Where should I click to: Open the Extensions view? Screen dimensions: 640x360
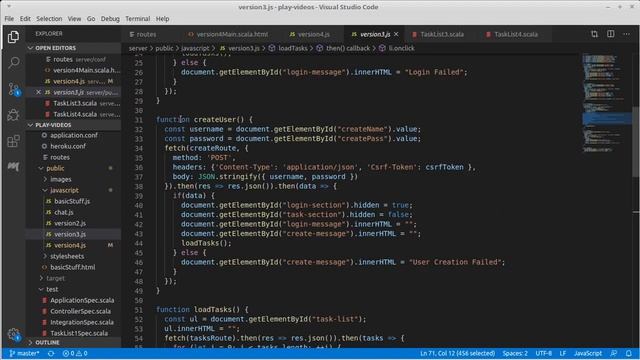pyautogui.click(x=13, y=141)
